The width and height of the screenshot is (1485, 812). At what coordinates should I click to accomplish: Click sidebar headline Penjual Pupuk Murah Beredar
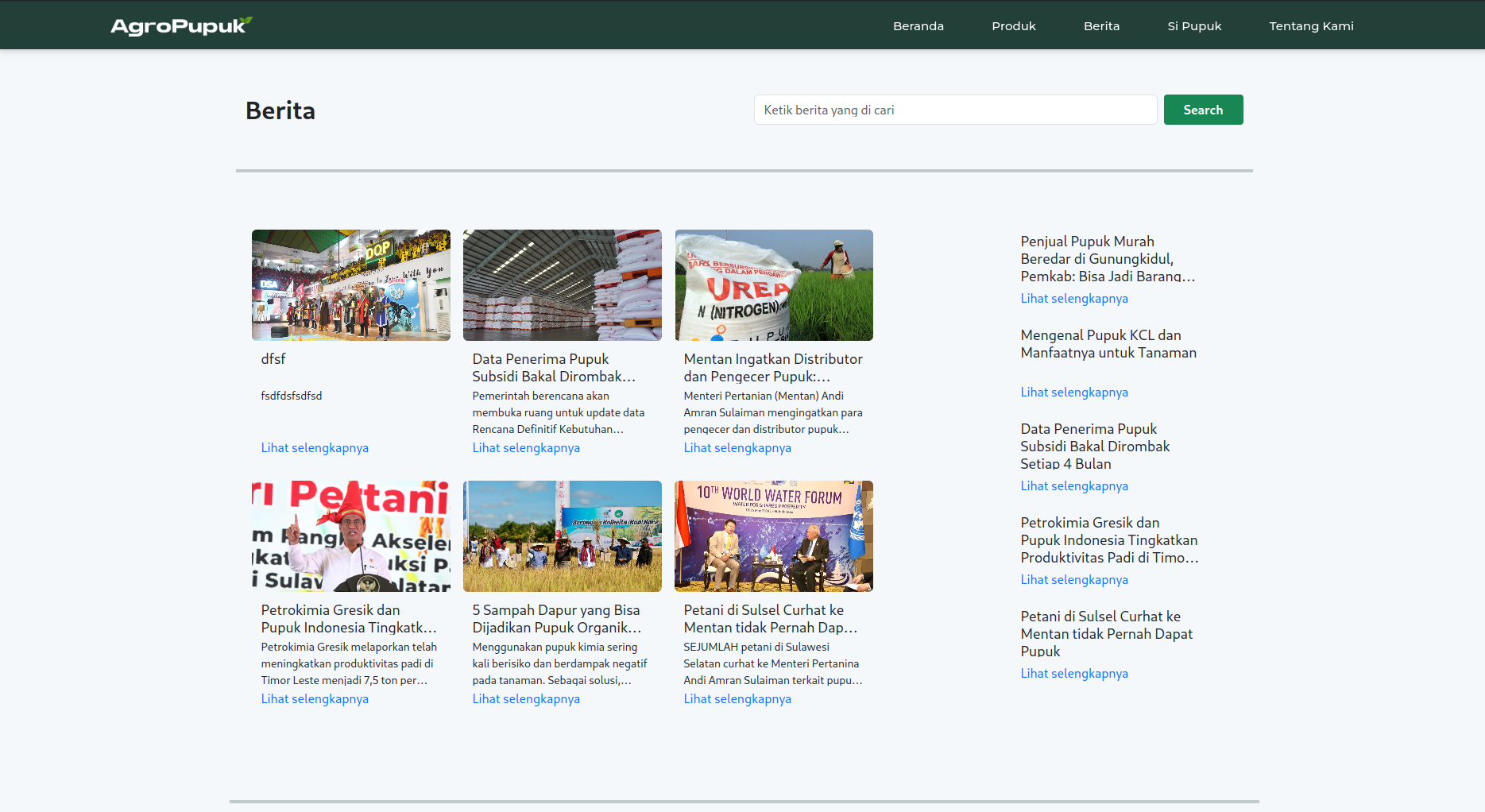1108,259
